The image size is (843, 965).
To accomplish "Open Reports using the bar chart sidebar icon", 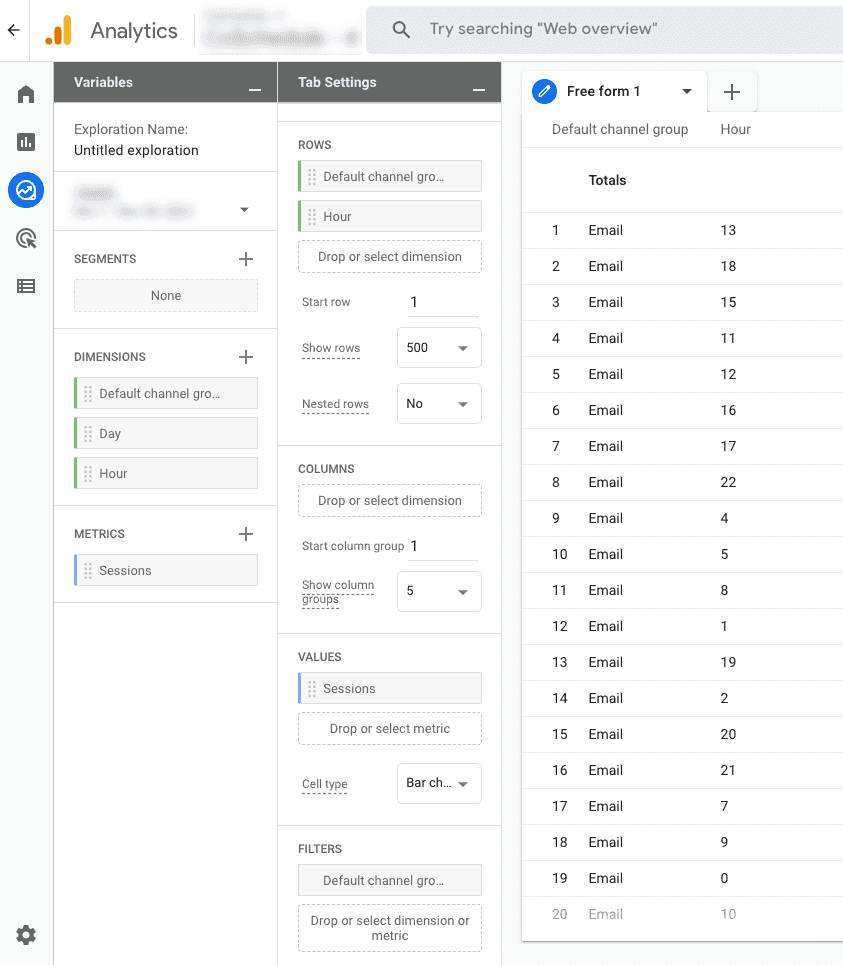I will pos(25,141).
